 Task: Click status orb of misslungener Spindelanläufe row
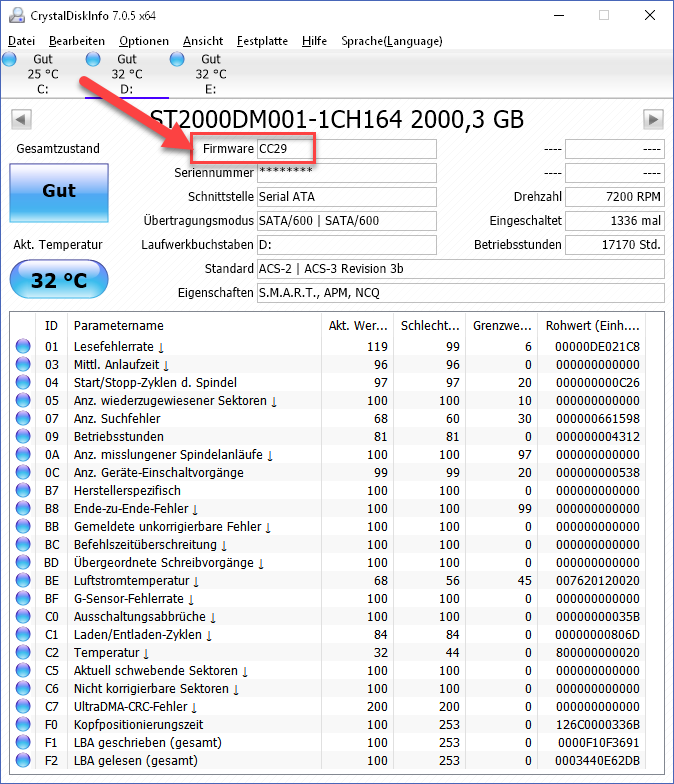tap(23, 454)
